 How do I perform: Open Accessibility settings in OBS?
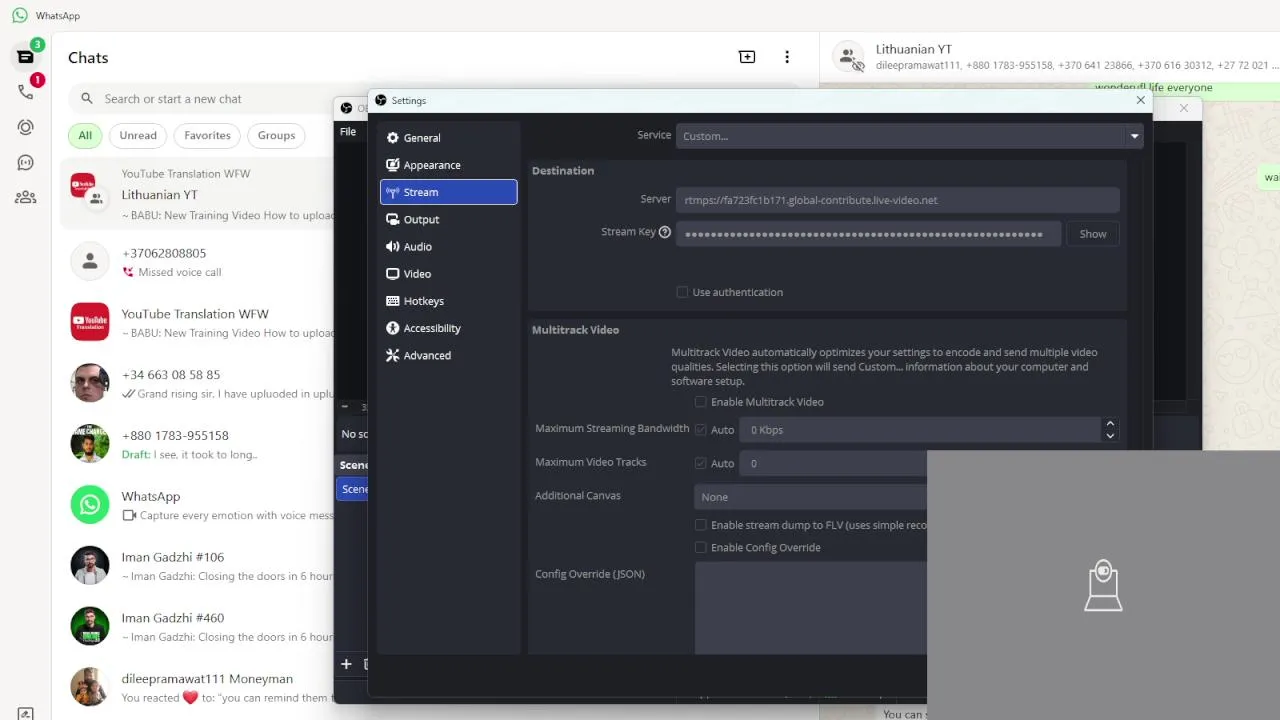pos(449,328)
